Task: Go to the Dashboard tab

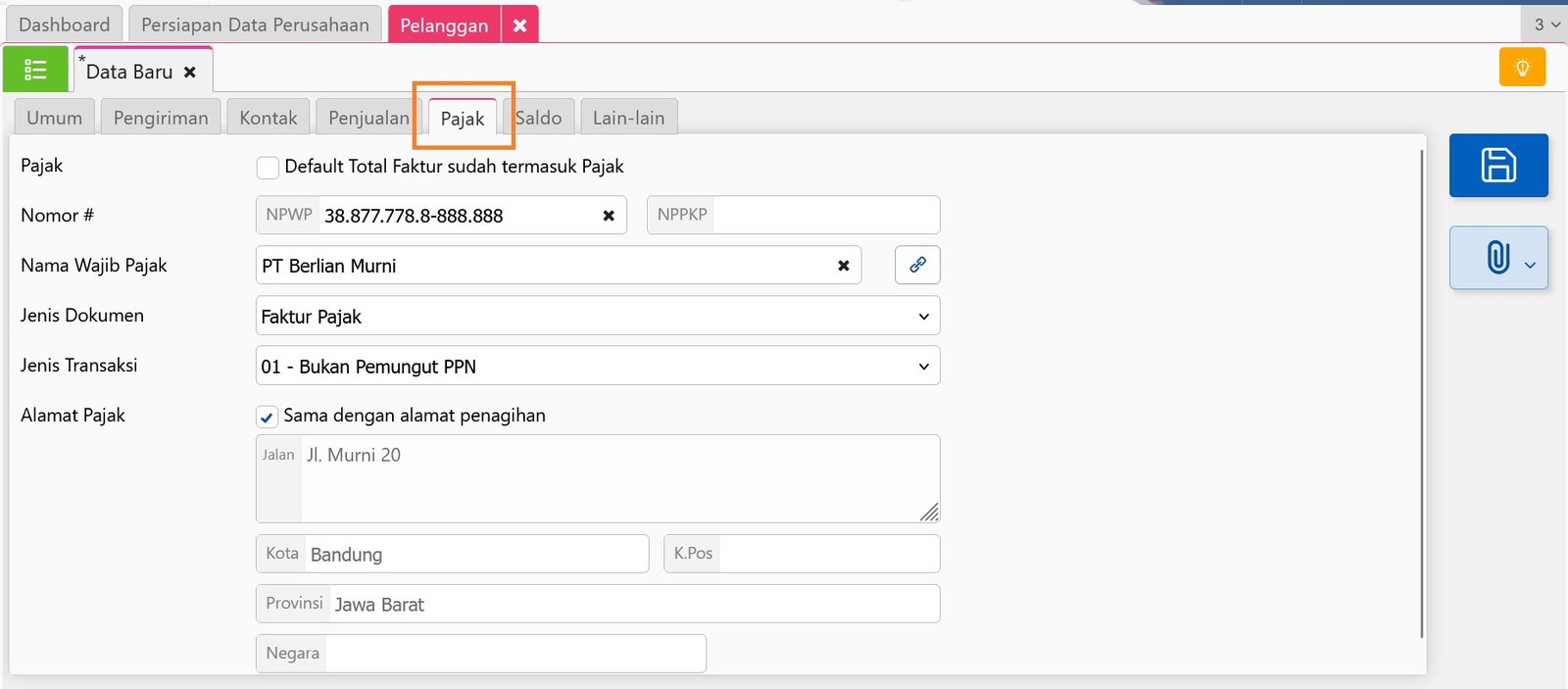Action: click(x=64, y=25)
